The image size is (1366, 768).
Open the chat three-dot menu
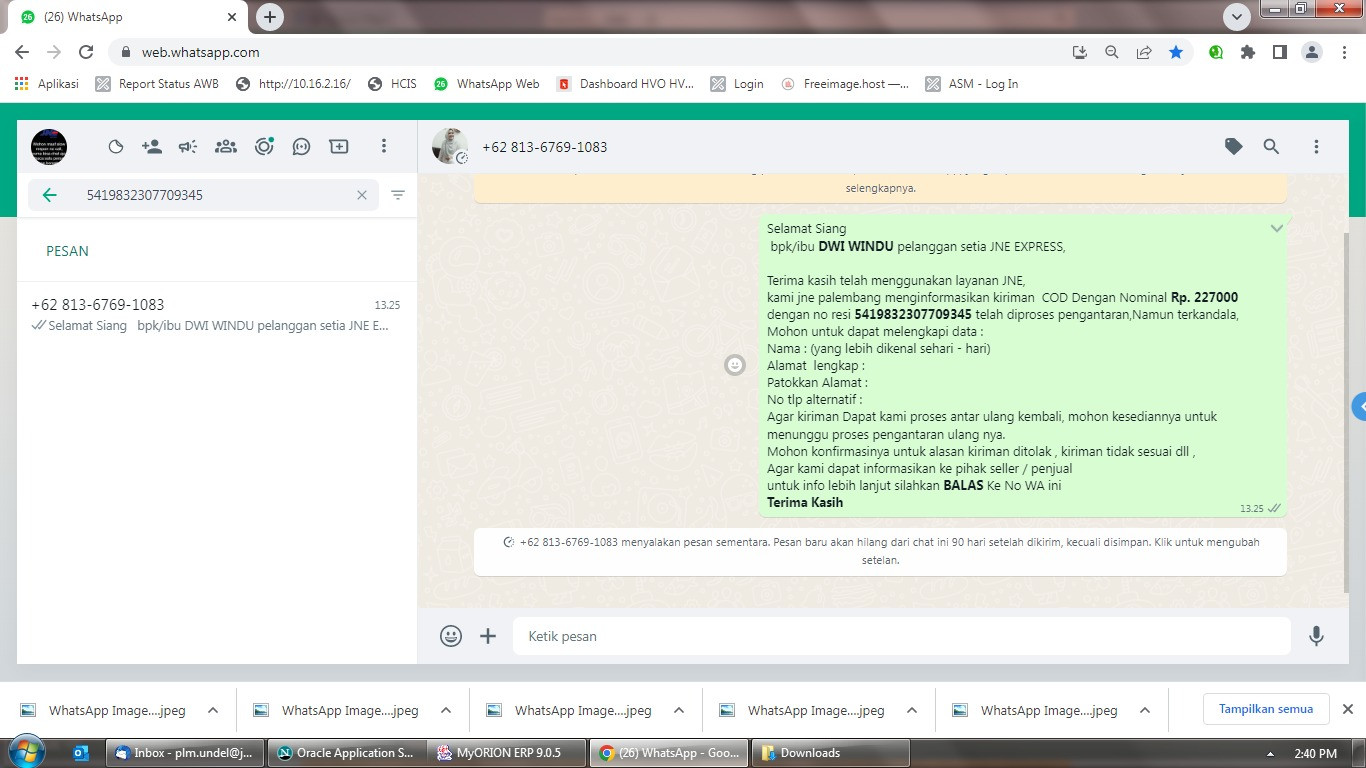1316,147
